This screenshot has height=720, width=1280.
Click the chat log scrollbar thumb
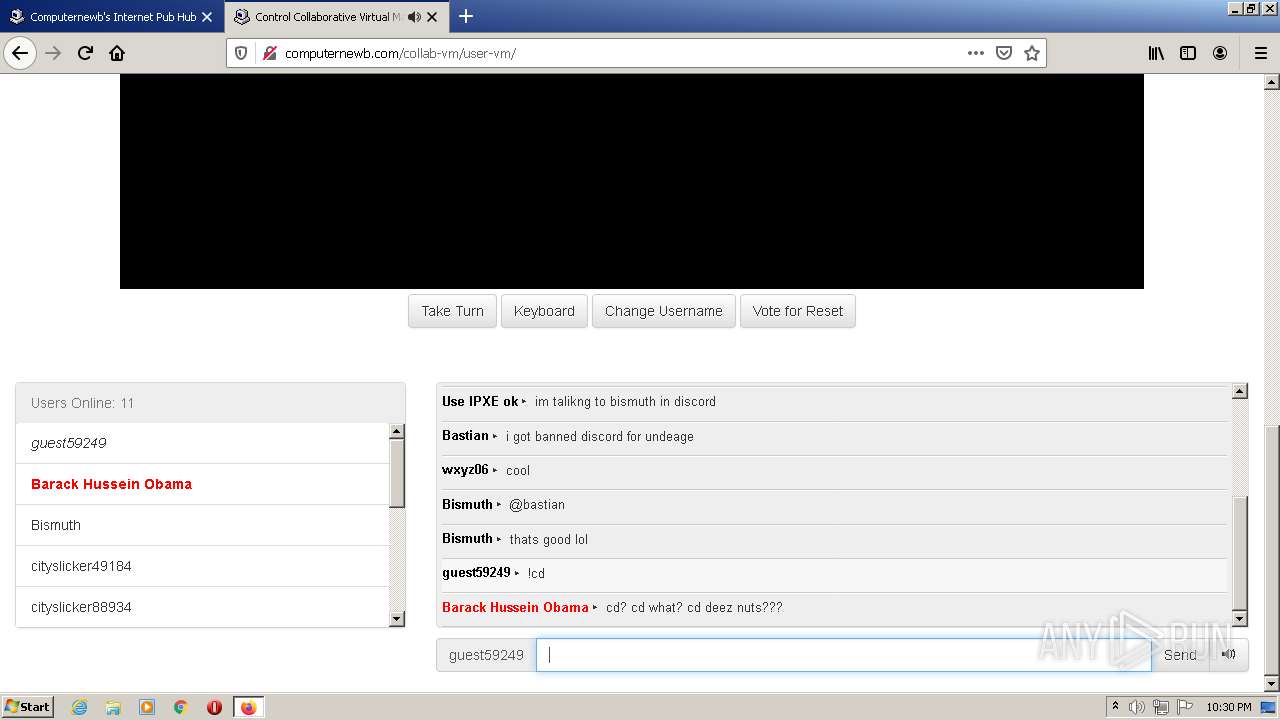(x=1240, y=551)
